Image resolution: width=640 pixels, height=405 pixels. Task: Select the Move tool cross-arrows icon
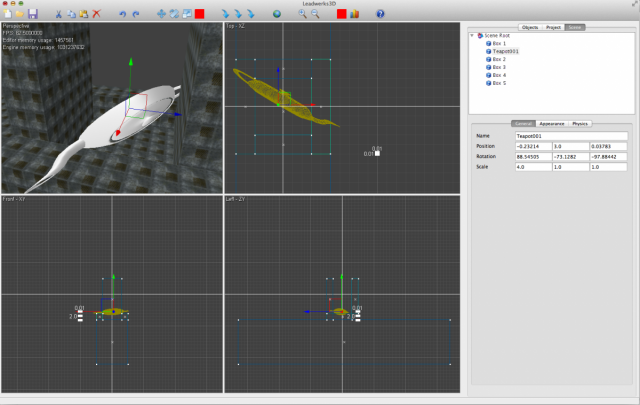click(x=163, y=14)
